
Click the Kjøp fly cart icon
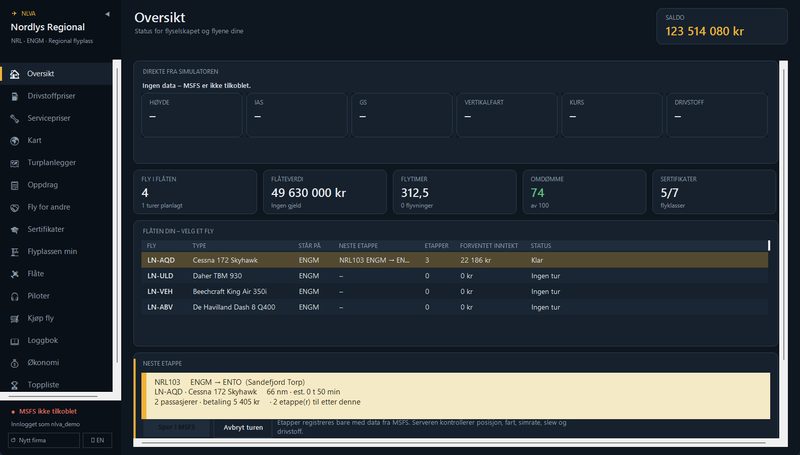click(15, 319)
